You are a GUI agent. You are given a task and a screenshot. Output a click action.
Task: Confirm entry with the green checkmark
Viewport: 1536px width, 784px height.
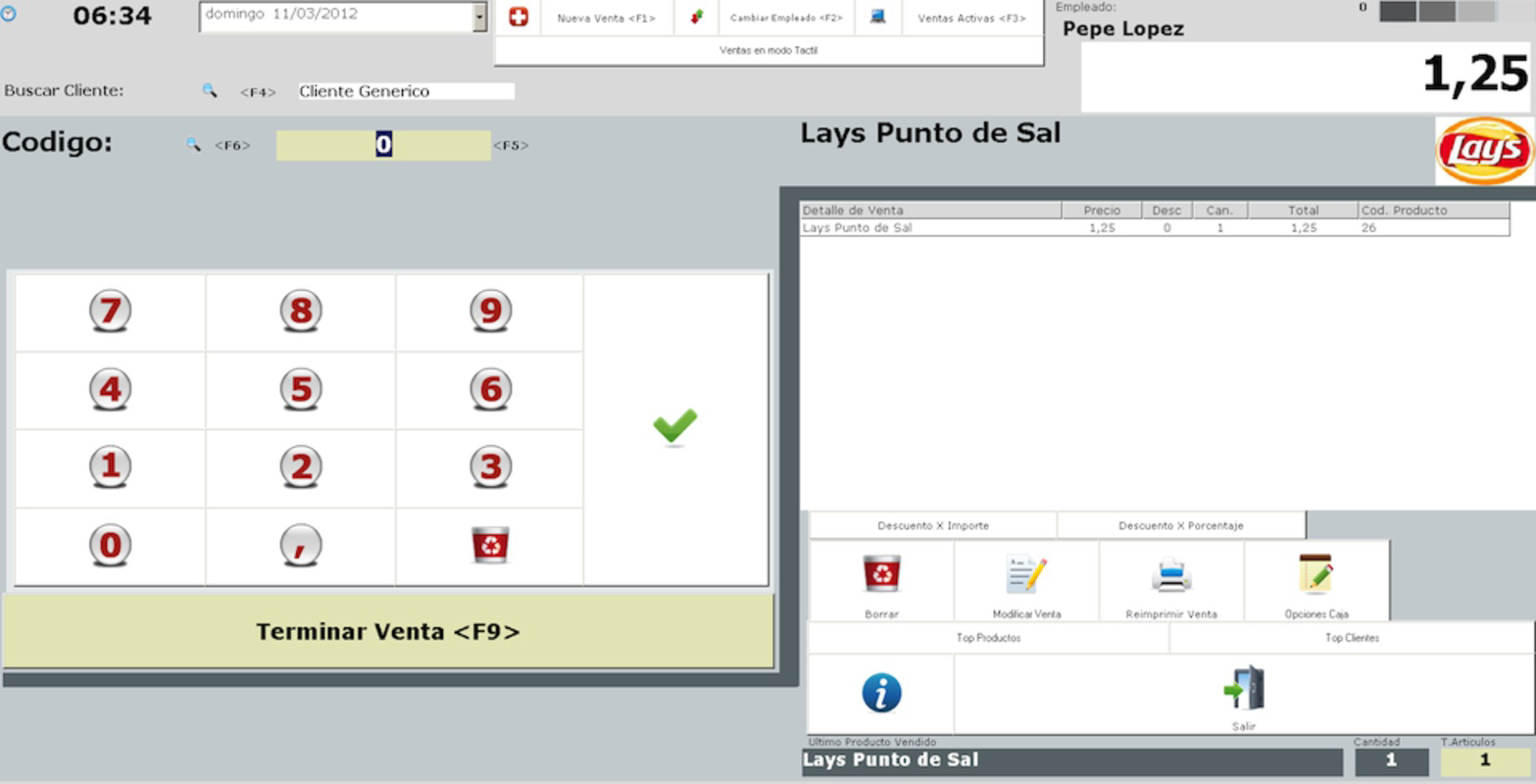pos(675,428)
